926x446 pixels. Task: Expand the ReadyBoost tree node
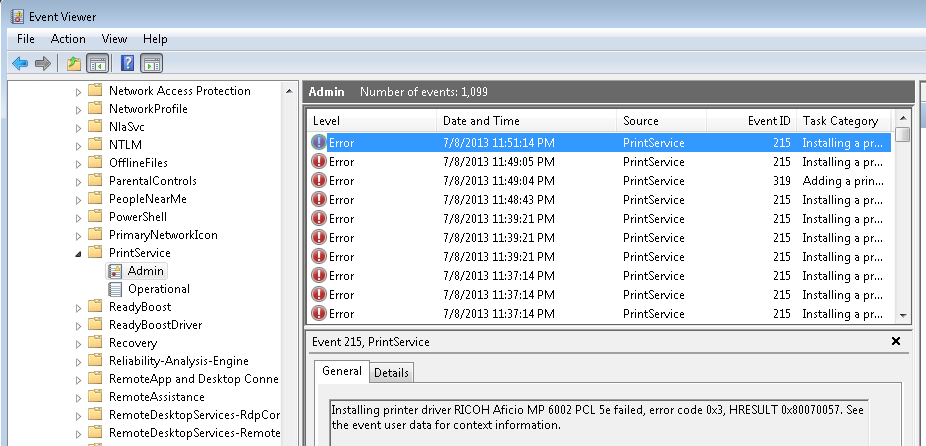[x=79, y=307]
